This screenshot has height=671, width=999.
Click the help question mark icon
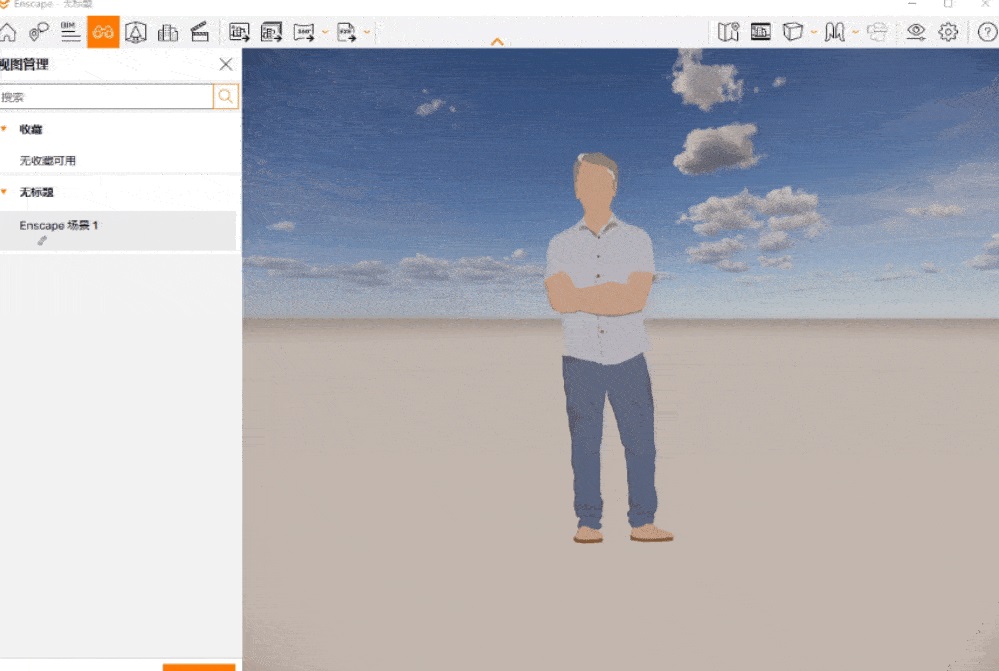[x=987, y=32]
